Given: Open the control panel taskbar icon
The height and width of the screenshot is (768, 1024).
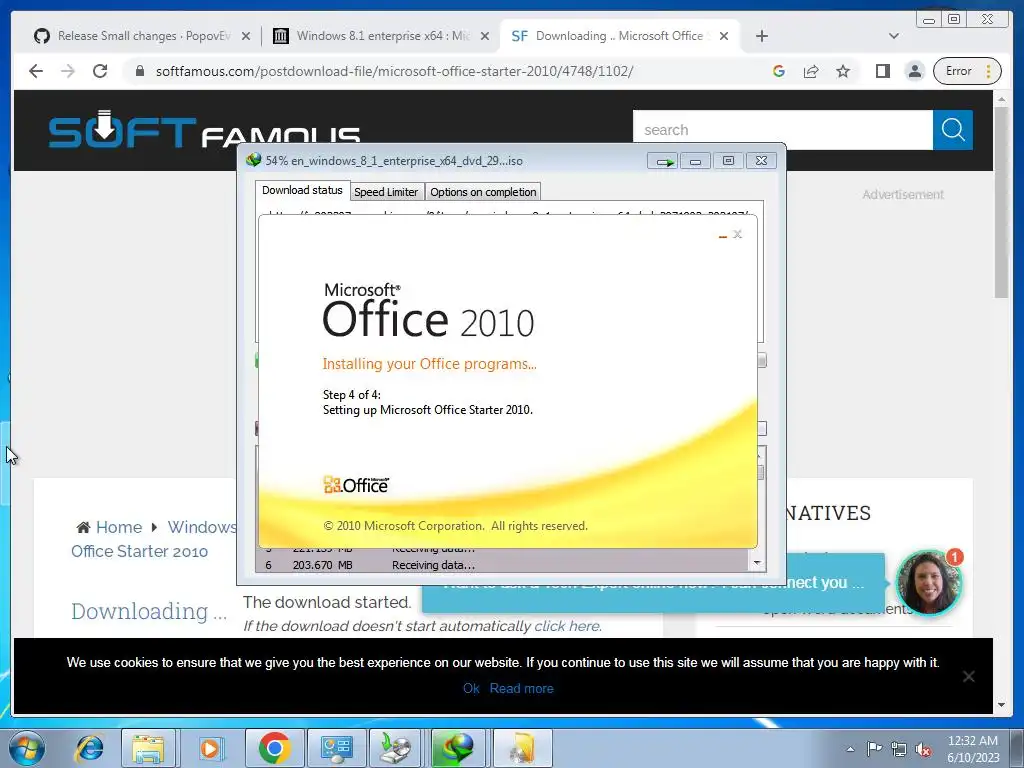Looking at the screenshot, I should pyautogui.click(x=336, y=748).
